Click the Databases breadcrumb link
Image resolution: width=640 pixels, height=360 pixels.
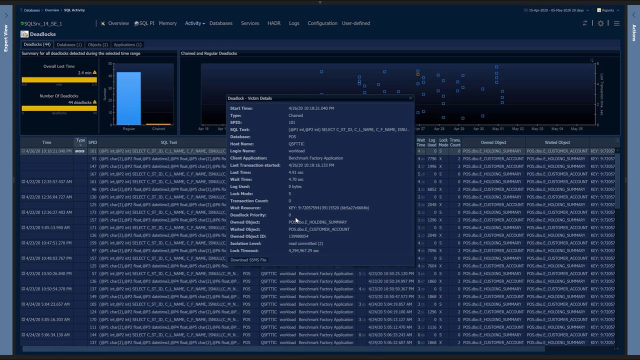(x=31, y=10)
